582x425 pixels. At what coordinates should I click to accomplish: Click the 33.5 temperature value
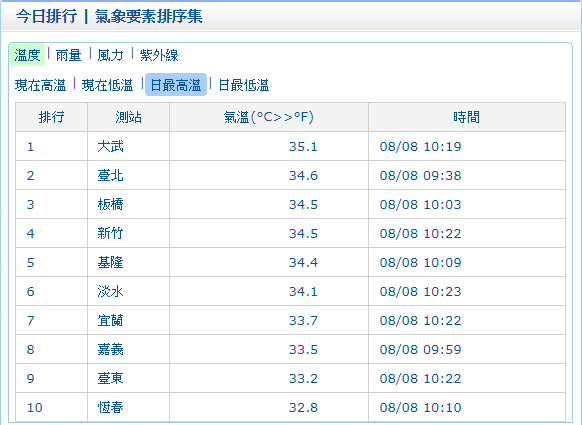(x=303, y=350)
